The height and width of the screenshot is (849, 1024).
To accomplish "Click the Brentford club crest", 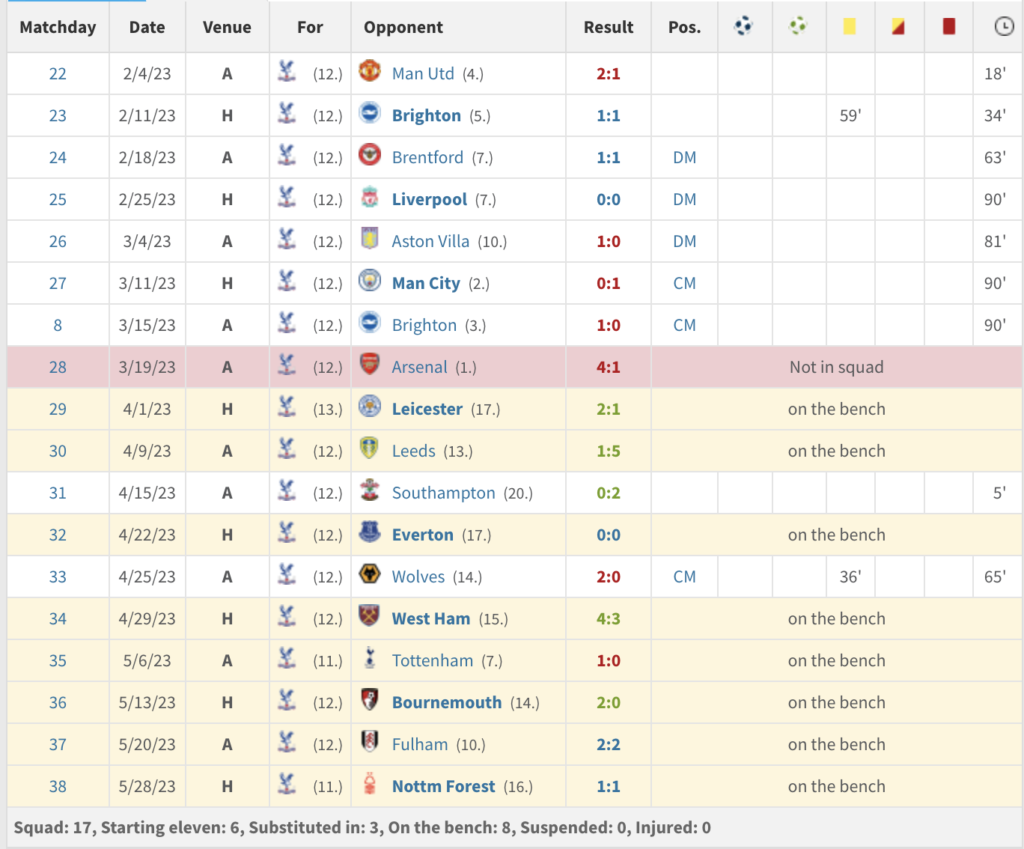I will (370, 154).
